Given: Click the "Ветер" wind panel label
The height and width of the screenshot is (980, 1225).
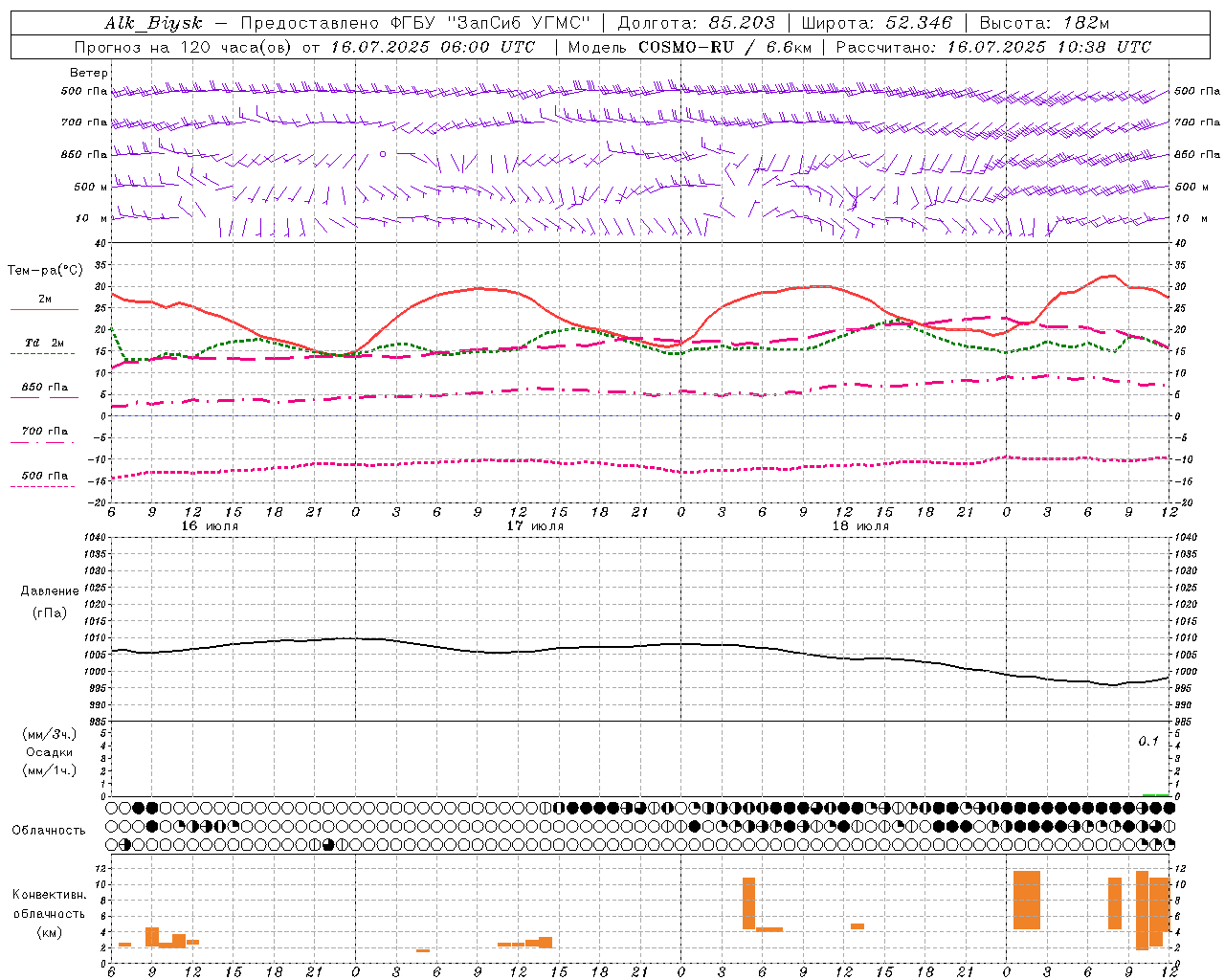Looking at the screenshot, I should point(89,73).
